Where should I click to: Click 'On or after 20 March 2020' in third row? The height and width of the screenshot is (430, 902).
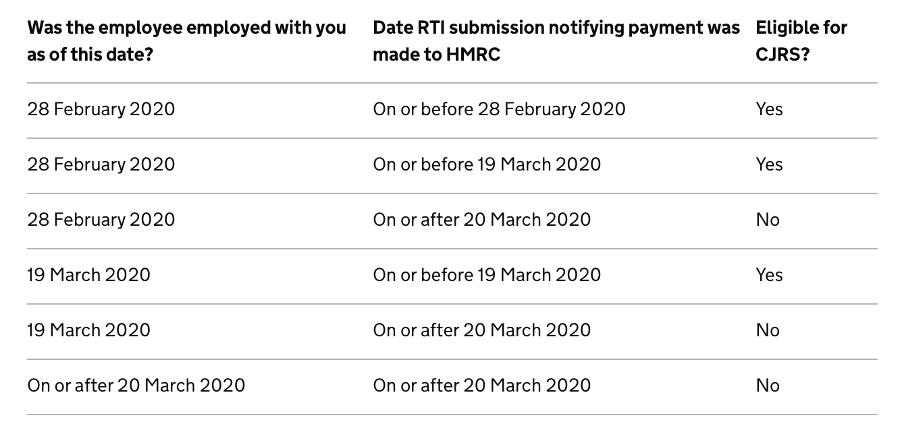(481, 220)
